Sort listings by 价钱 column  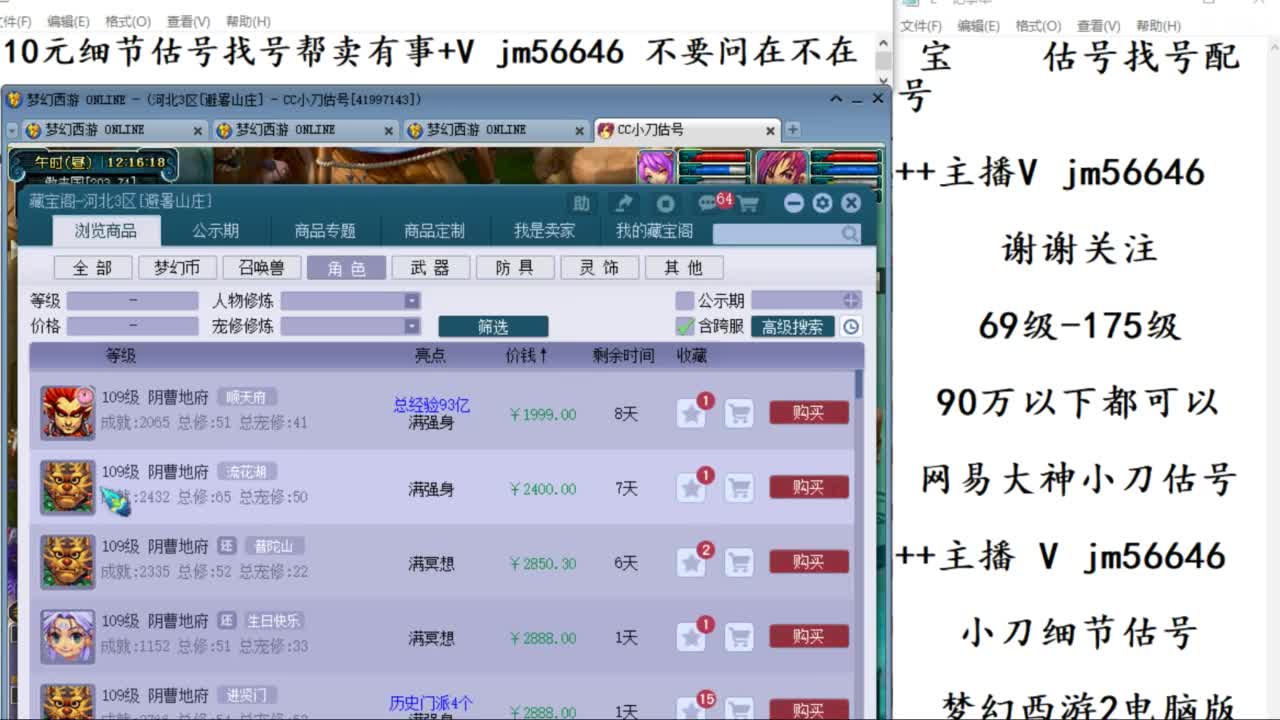(x=526, y=355)
